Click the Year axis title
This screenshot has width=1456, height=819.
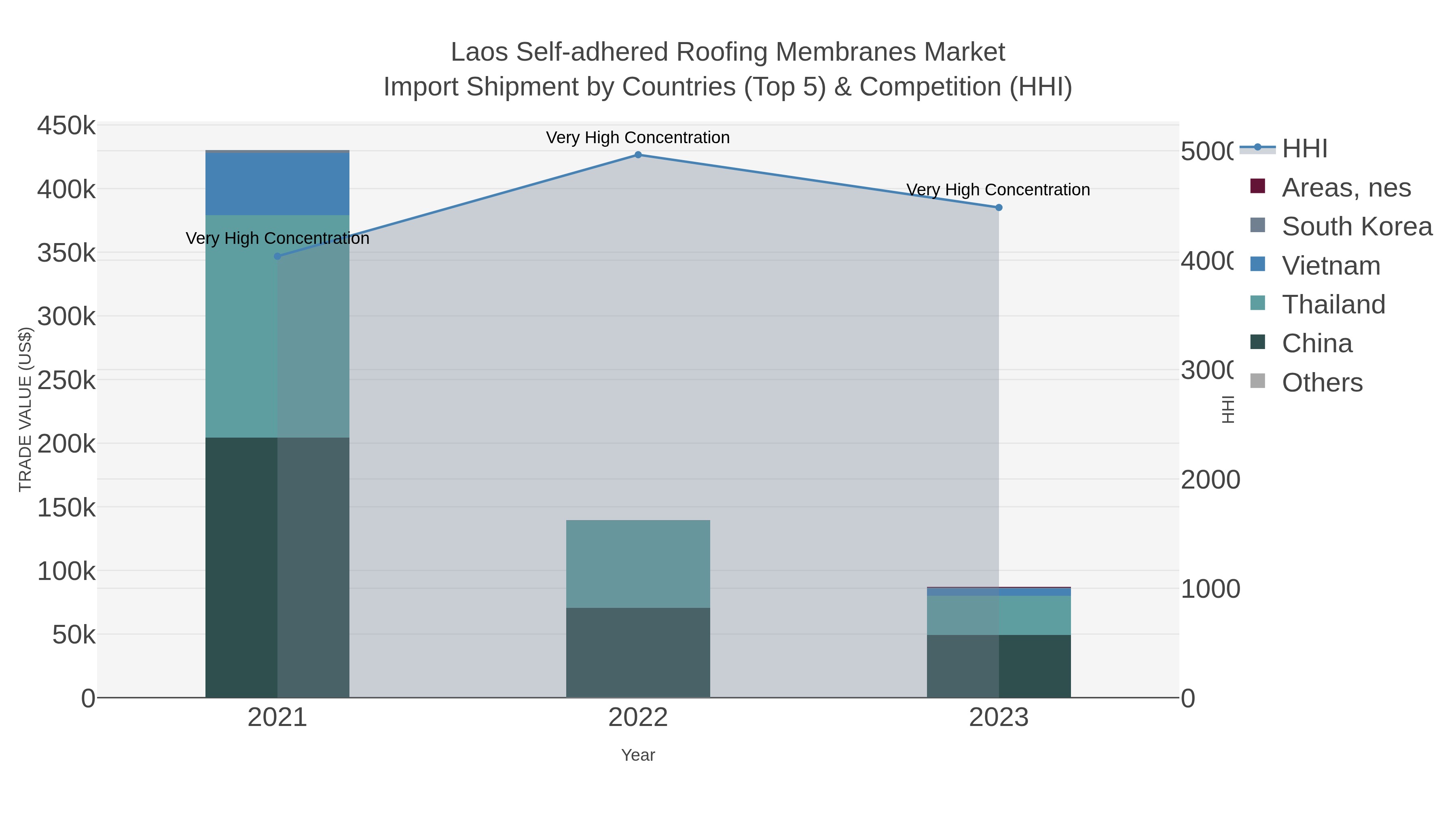637,755
